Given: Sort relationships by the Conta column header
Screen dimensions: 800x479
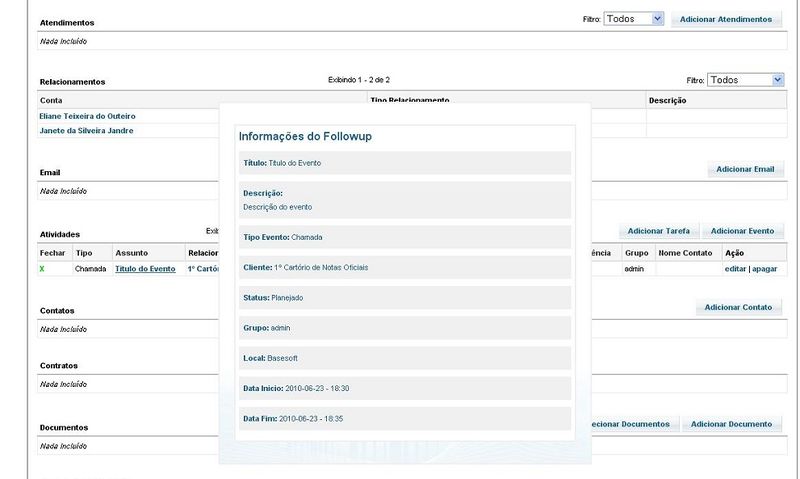Looking at the screenshot, I should coord(51,101).
